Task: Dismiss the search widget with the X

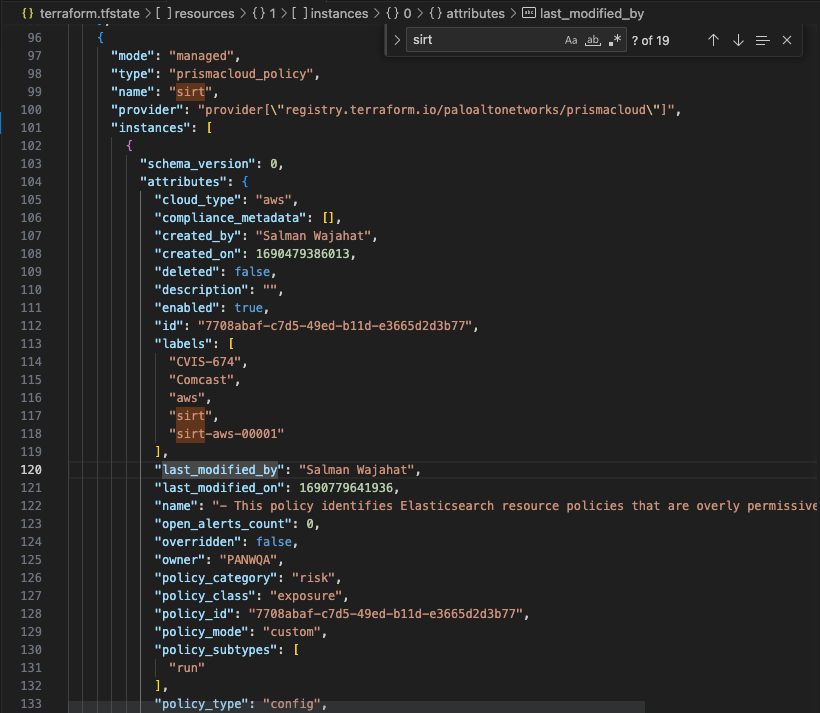Action: (x=785, y=40)
